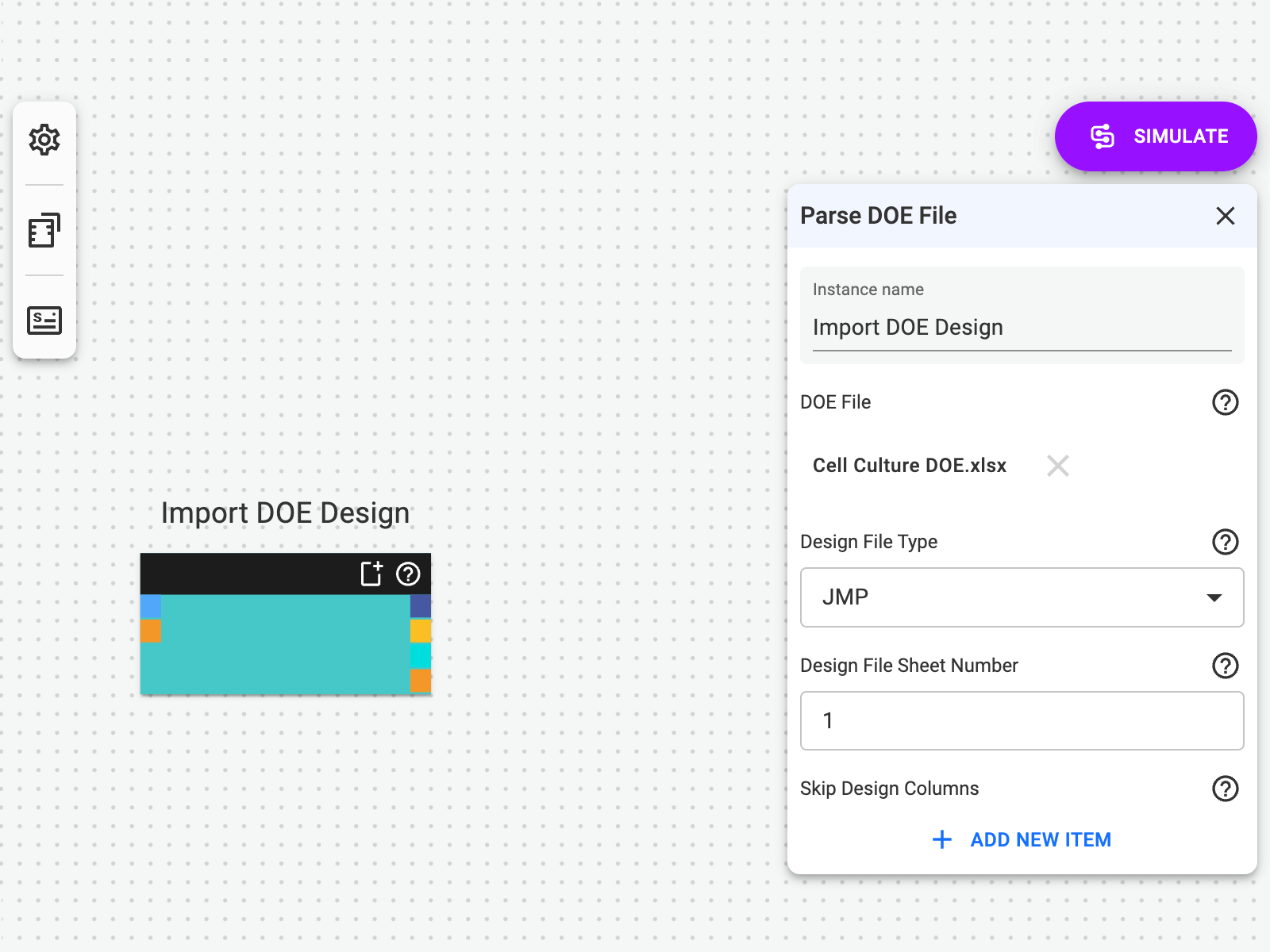Open the settings gear in the sidebar
Image resolution: width=1270 pixels, height=952 pixels.
pos(44,140)
